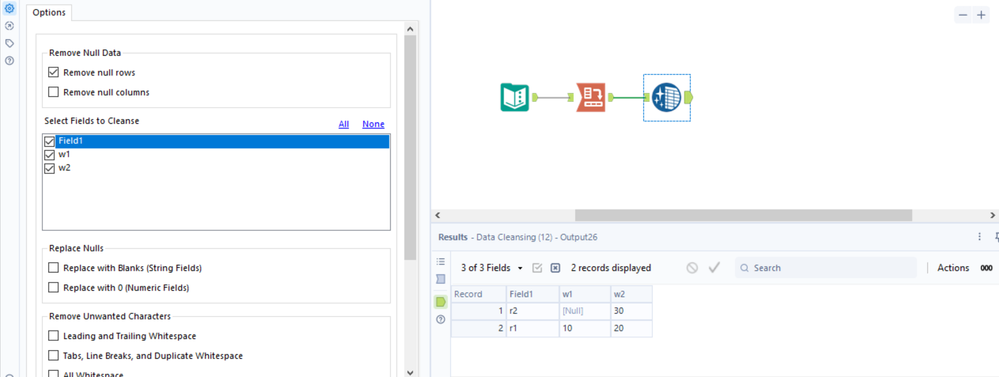Screen dimensions: 999x377
Task: Click the Input Data tool's output anchor
Action: point(536,97)
